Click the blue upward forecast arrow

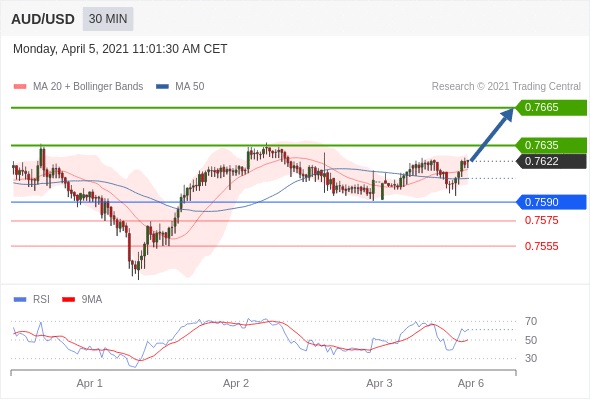[x=492, y=135]
